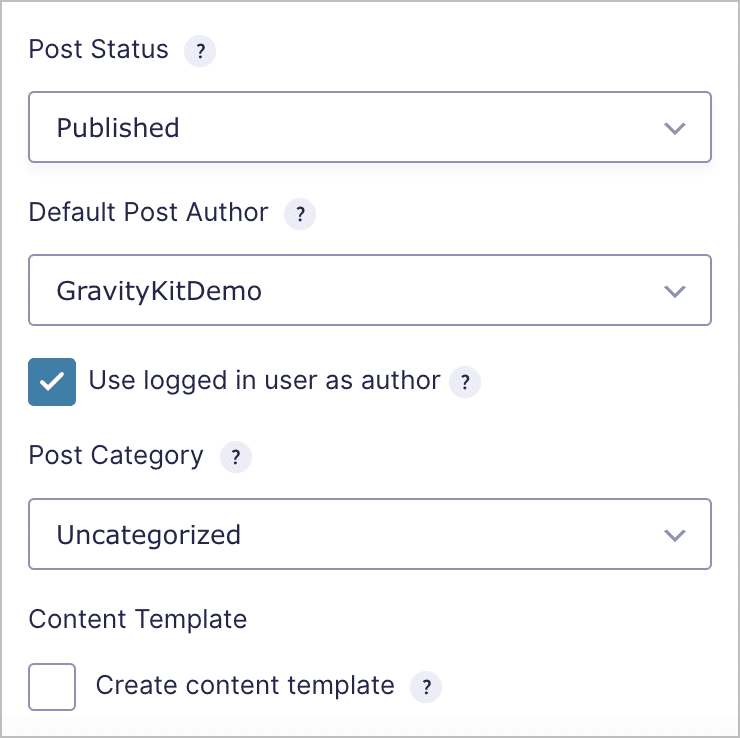Click the white checkmark inside blue checkbox
Screen dimensions: 740x738
tap(52, 381)
